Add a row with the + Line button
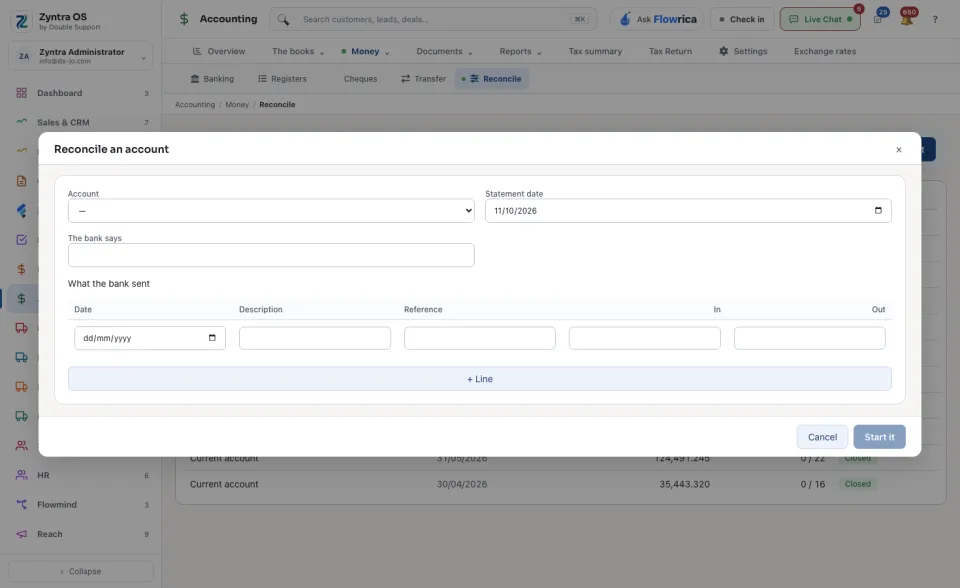 coord(479,379)
